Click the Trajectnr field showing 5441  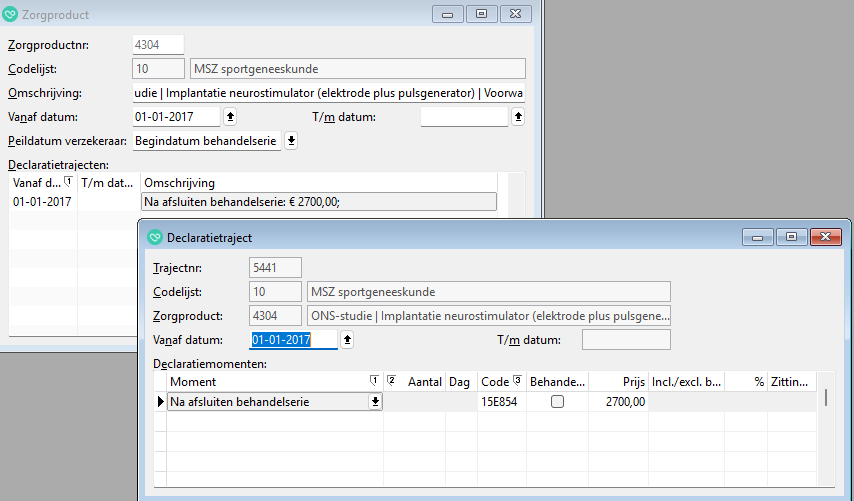[275, 268]
